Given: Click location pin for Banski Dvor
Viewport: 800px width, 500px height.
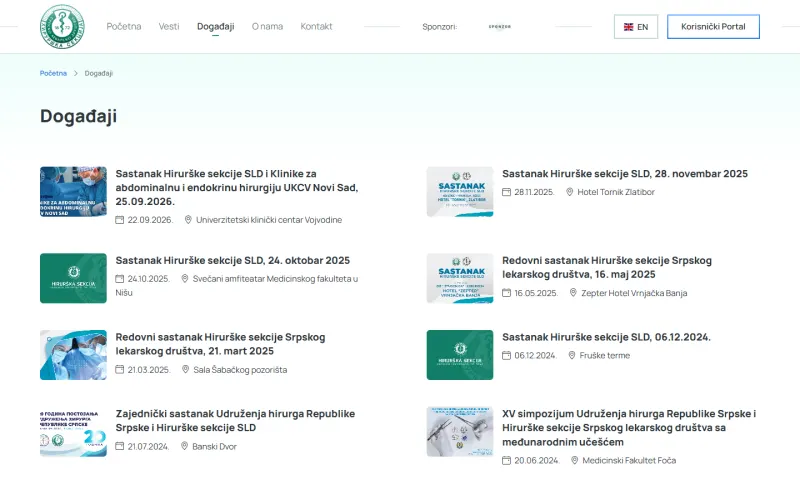Looking at the screenshot, I should point(184,446).
